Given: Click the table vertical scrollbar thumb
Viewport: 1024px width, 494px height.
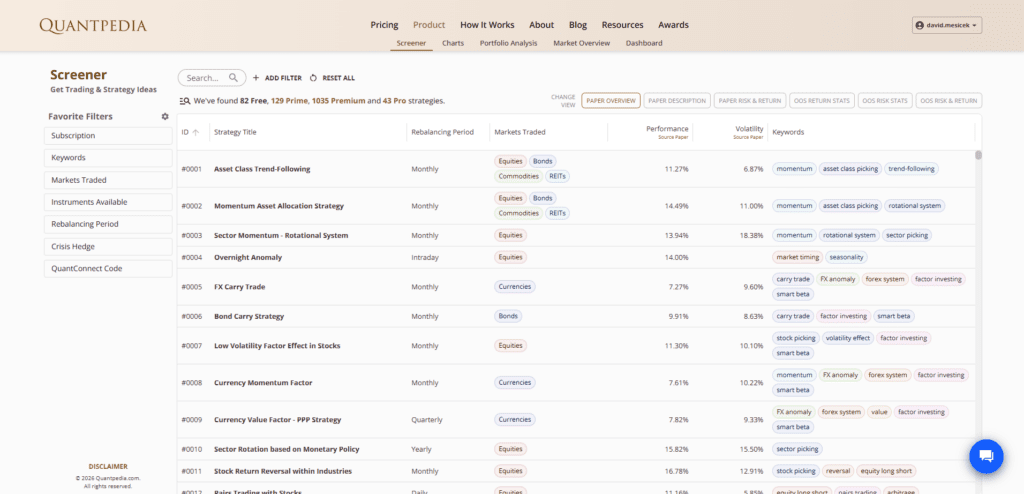Looking at the screenshot, I should tap(978, 155).
